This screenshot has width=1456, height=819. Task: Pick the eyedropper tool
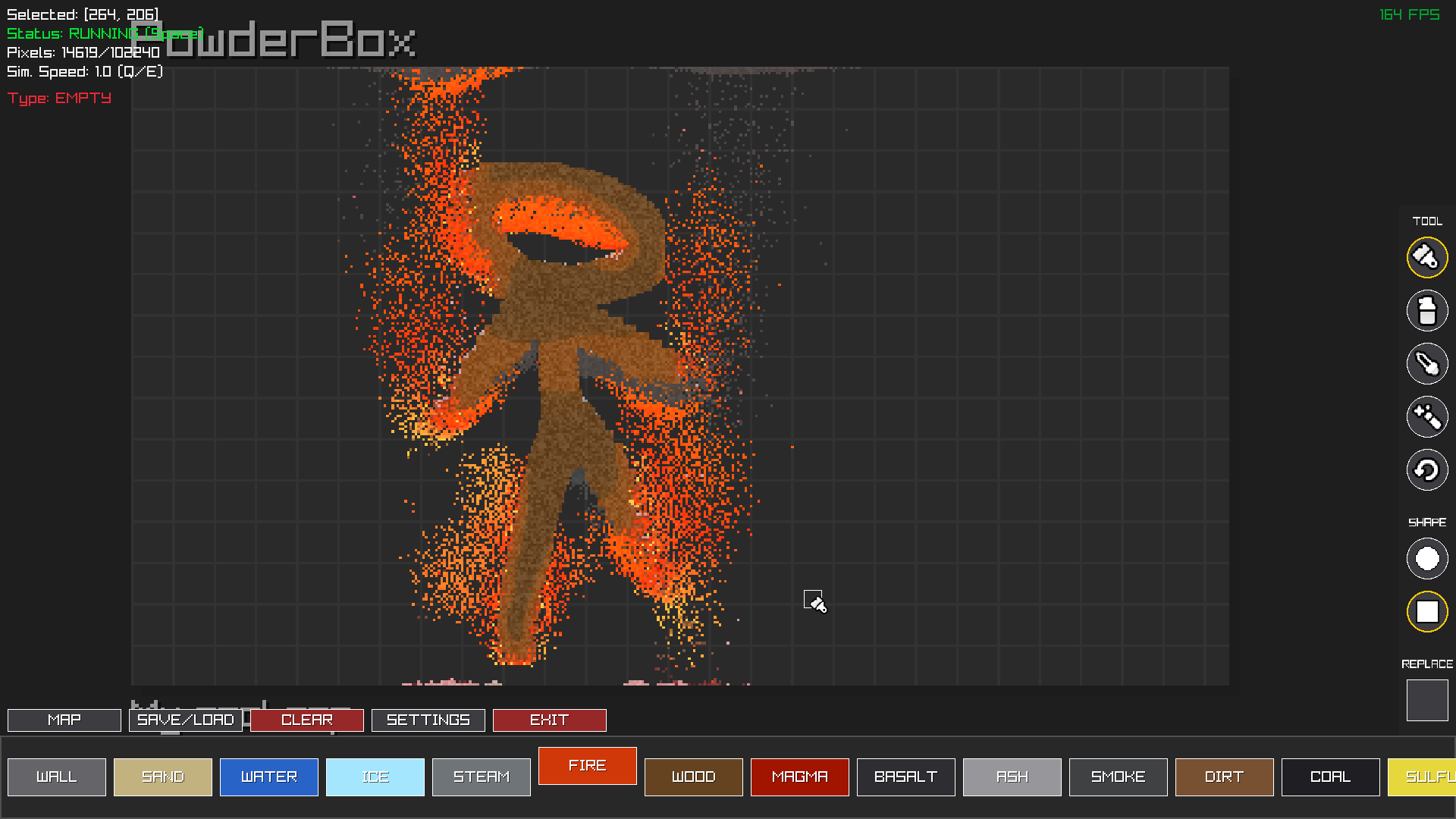(x=1426, y=363)
